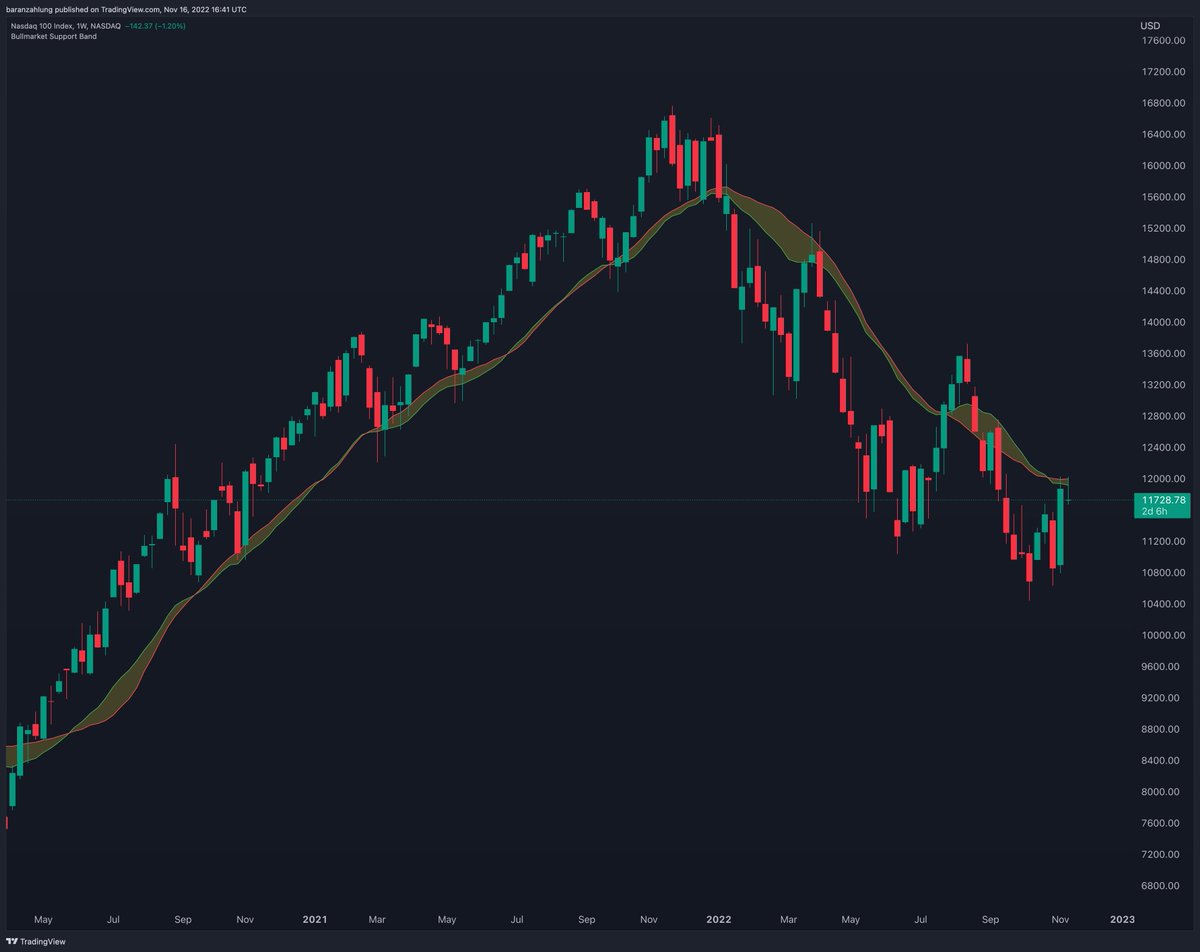Click the TradingView logo in the footer
Image resolution: width=1200 pixels, height=952 pixels.
[36, 942]
